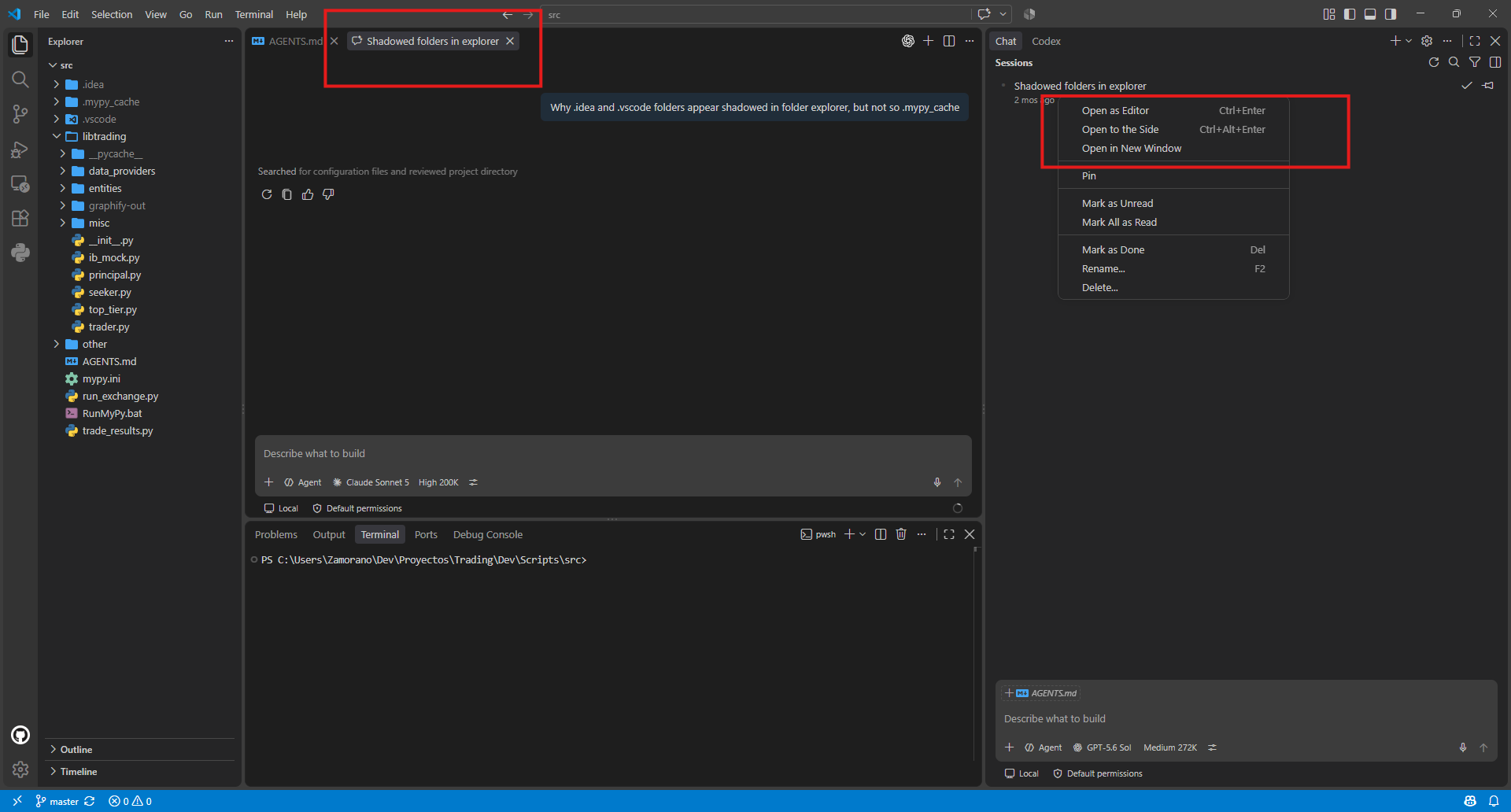Search the chat sessions

1454,62
